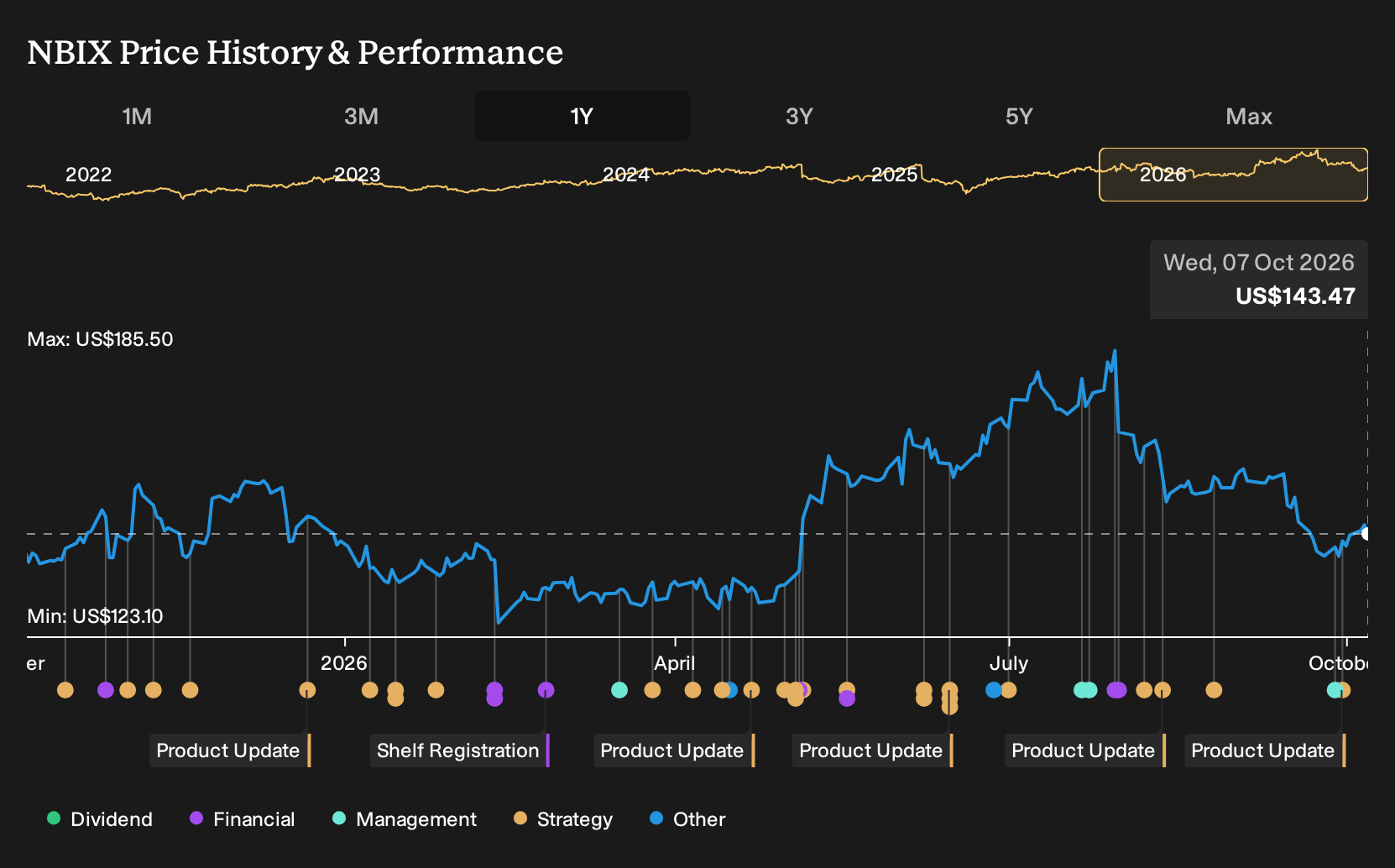The height and width of the screenshot is (868, 1395).
Task: Click the 2024 label on the overview chart
Action: tap(626, 175)
